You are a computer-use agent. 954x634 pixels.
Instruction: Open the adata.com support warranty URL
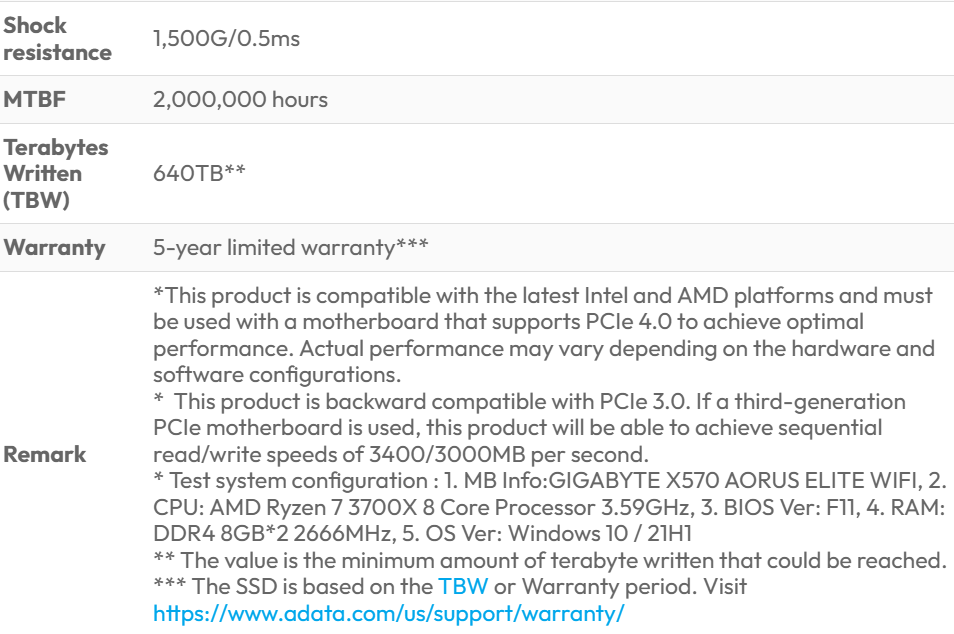[x=389, y=612]
